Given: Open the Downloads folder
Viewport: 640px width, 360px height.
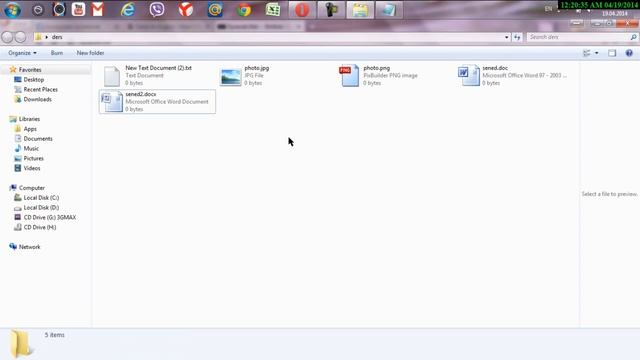Looking at the screenshot, I should click(38, 99).
